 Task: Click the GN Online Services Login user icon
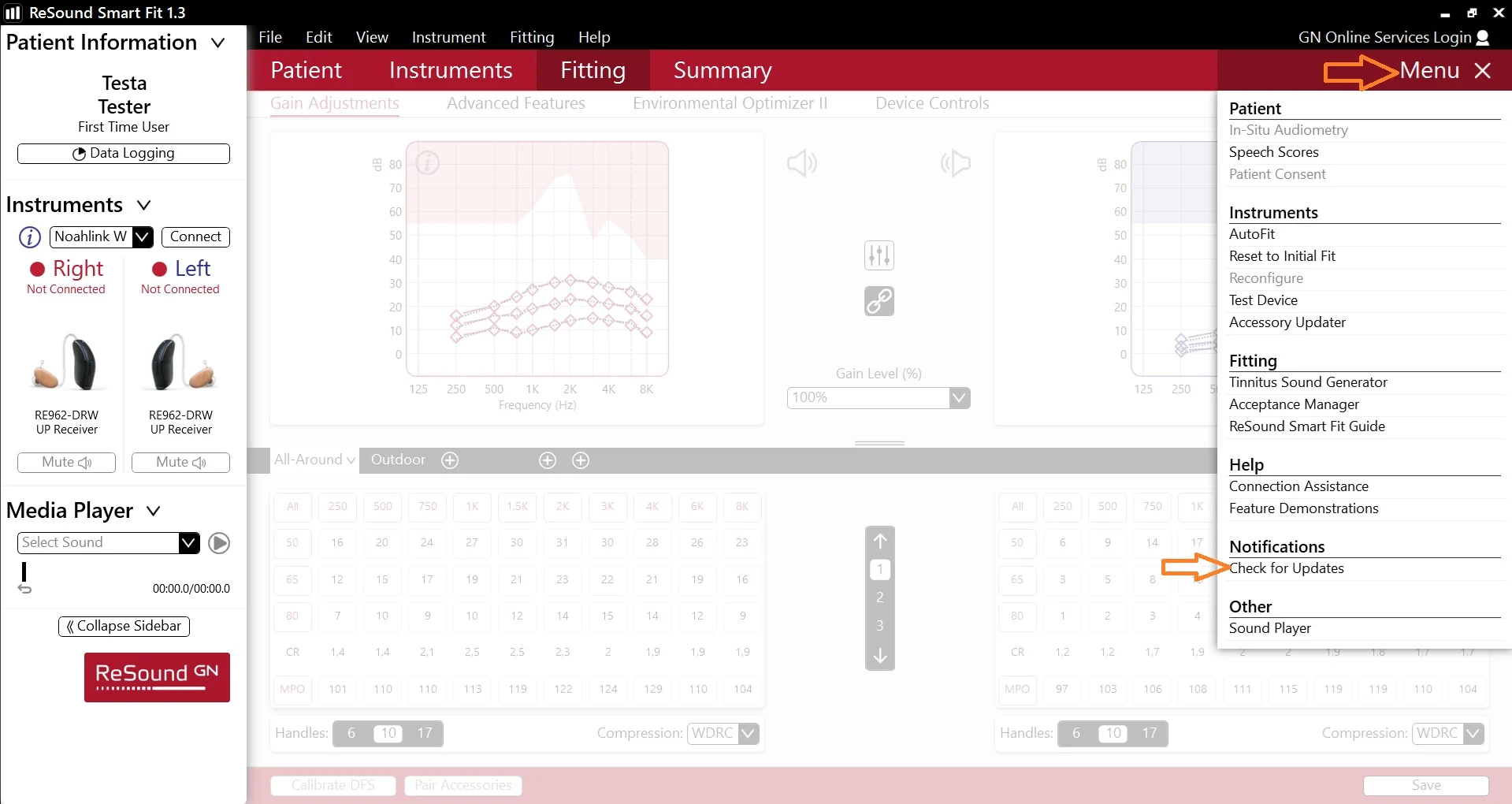(x=1483, y=37)
